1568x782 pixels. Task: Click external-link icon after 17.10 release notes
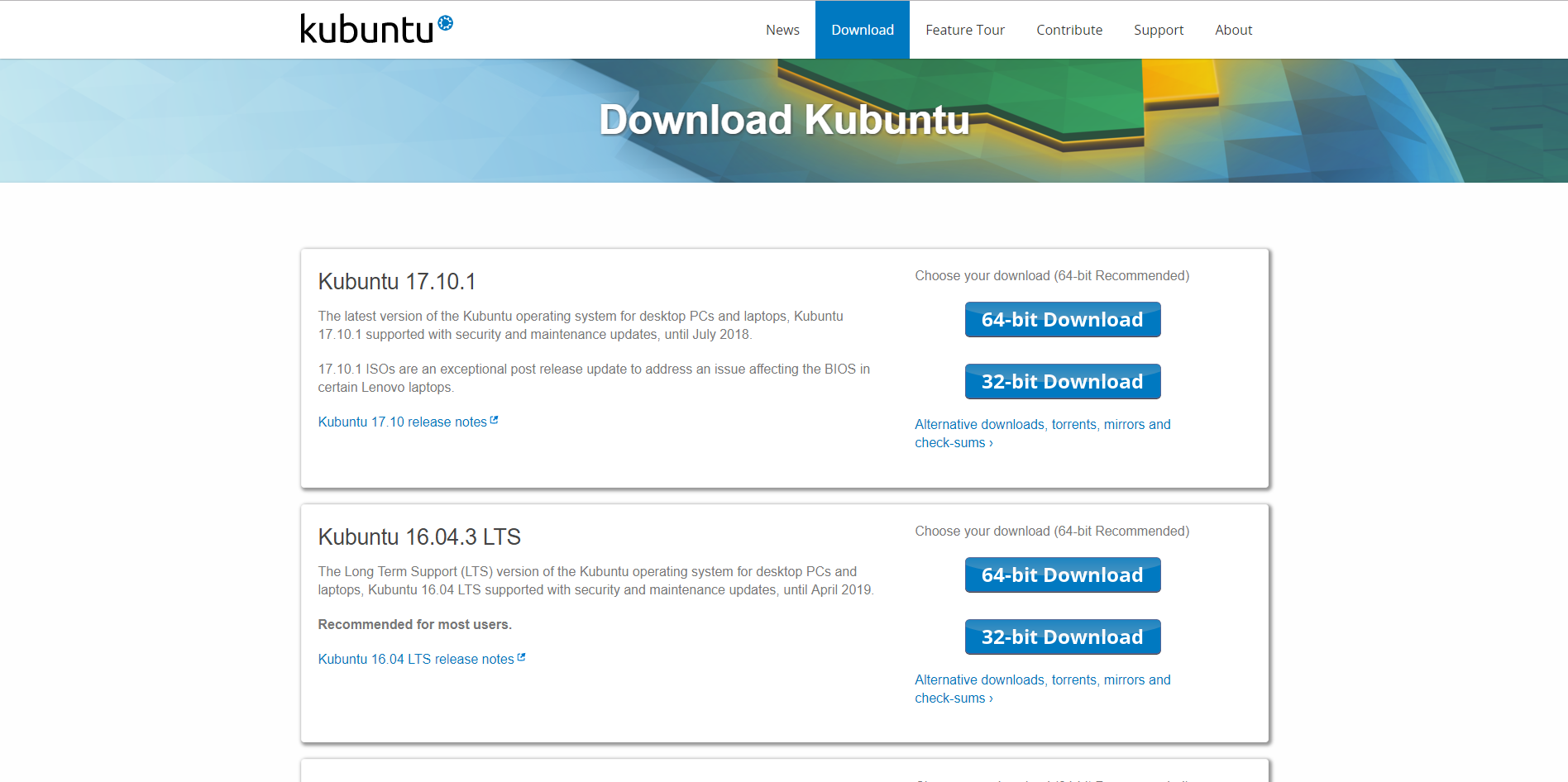(x=494, y=420)
